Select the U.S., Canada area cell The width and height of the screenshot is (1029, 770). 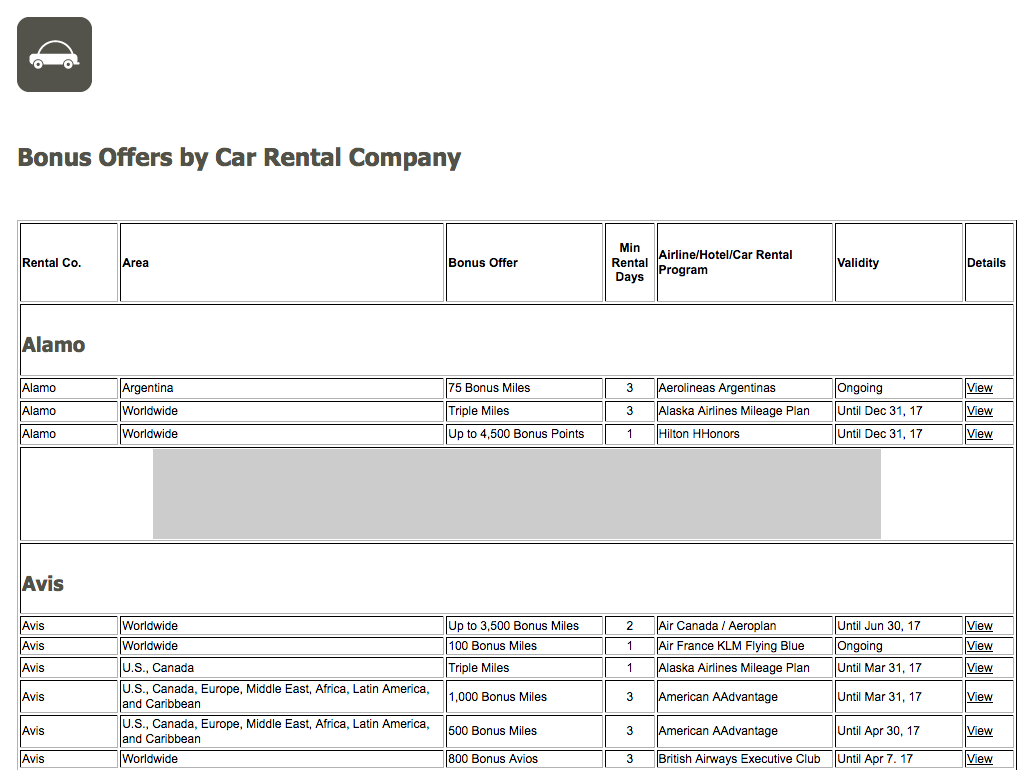click(x=282, y=668)
